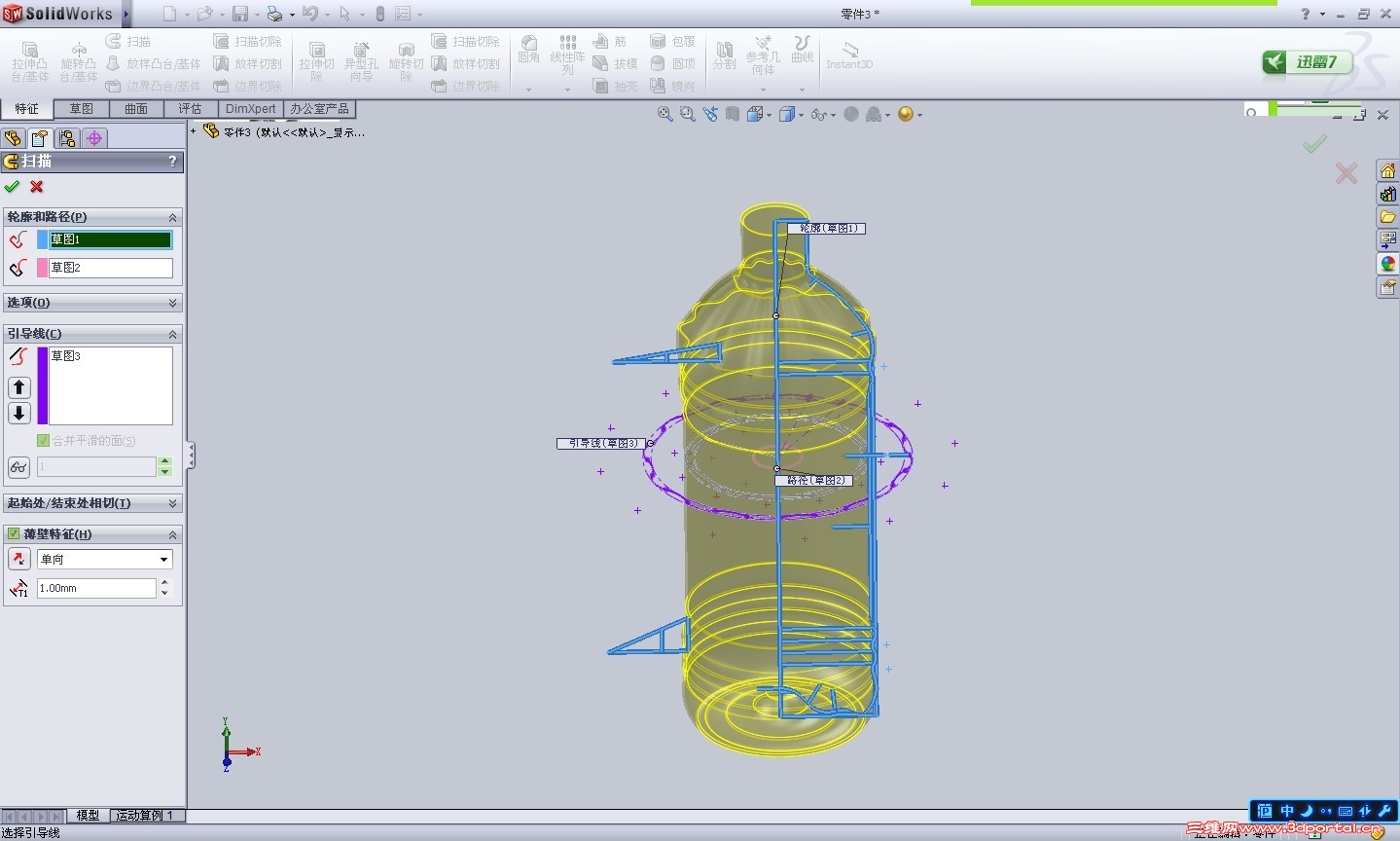Collapse the 薄壁特征 section chevron
Image resolution: width=1400 pixels, height=841 pixels.
[x=173, y=534]
